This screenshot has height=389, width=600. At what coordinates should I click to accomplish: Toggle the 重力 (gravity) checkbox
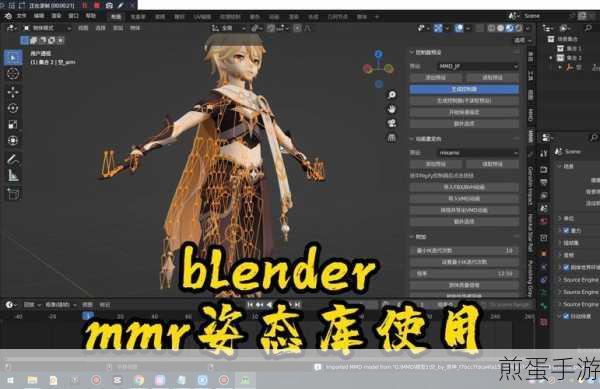pos(566,230)
